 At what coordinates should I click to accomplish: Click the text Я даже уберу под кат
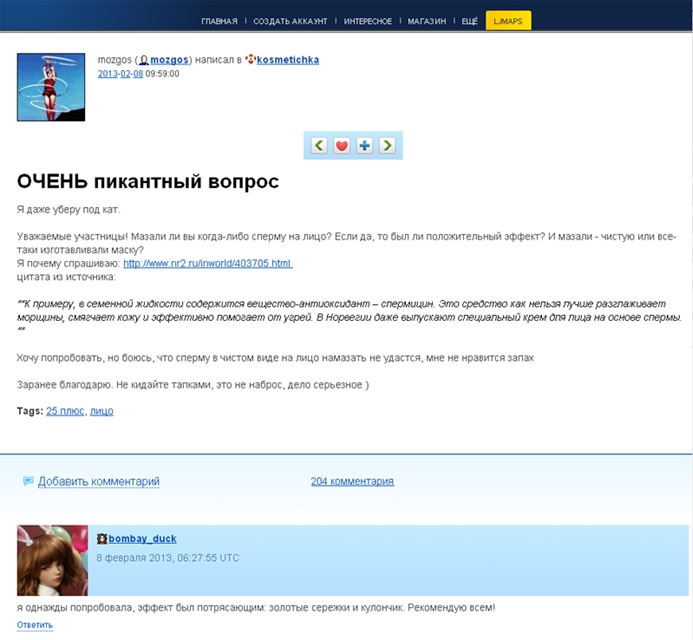tap(69, 210)
